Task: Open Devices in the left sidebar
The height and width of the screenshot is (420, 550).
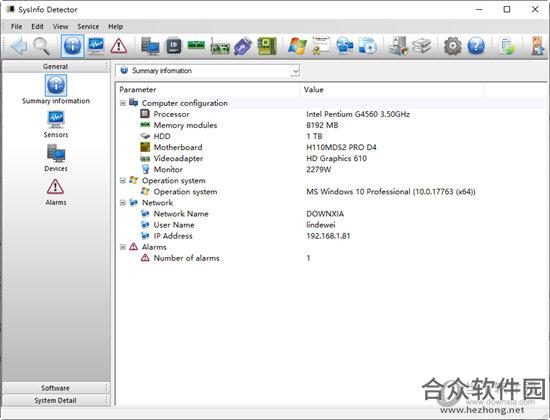Action: click(x=56, y=158)
